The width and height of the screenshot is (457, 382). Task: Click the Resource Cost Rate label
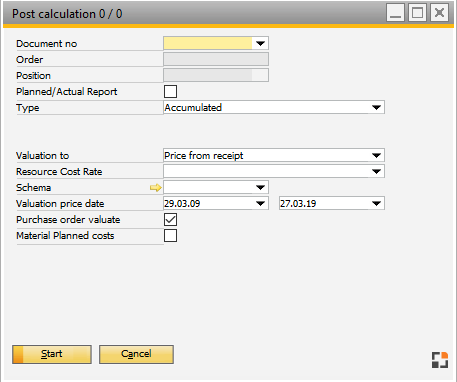tap(59, 171)
